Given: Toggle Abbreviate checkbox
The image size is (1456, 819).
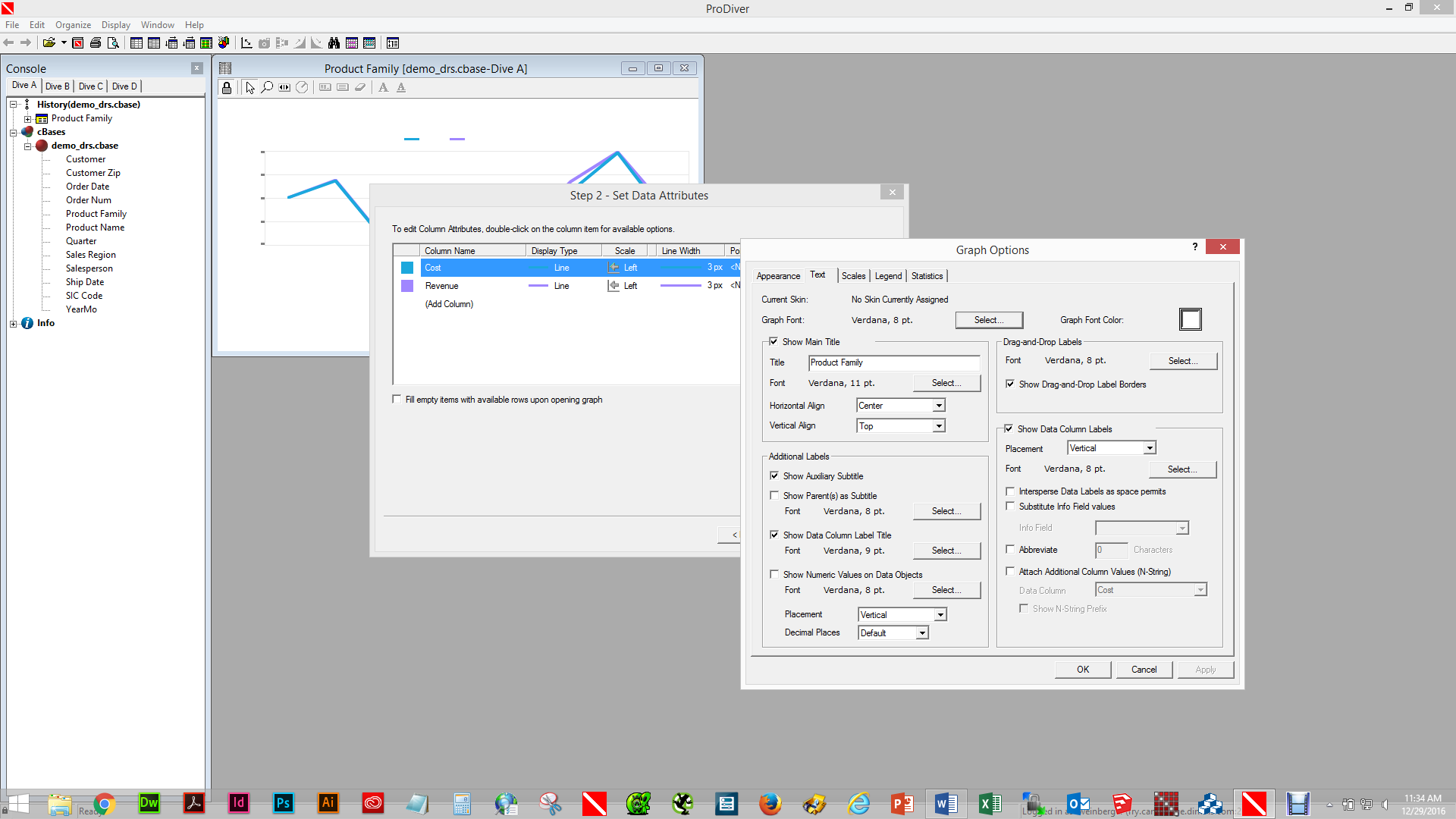Looking at the screenshot, I should coord(1010,550).
